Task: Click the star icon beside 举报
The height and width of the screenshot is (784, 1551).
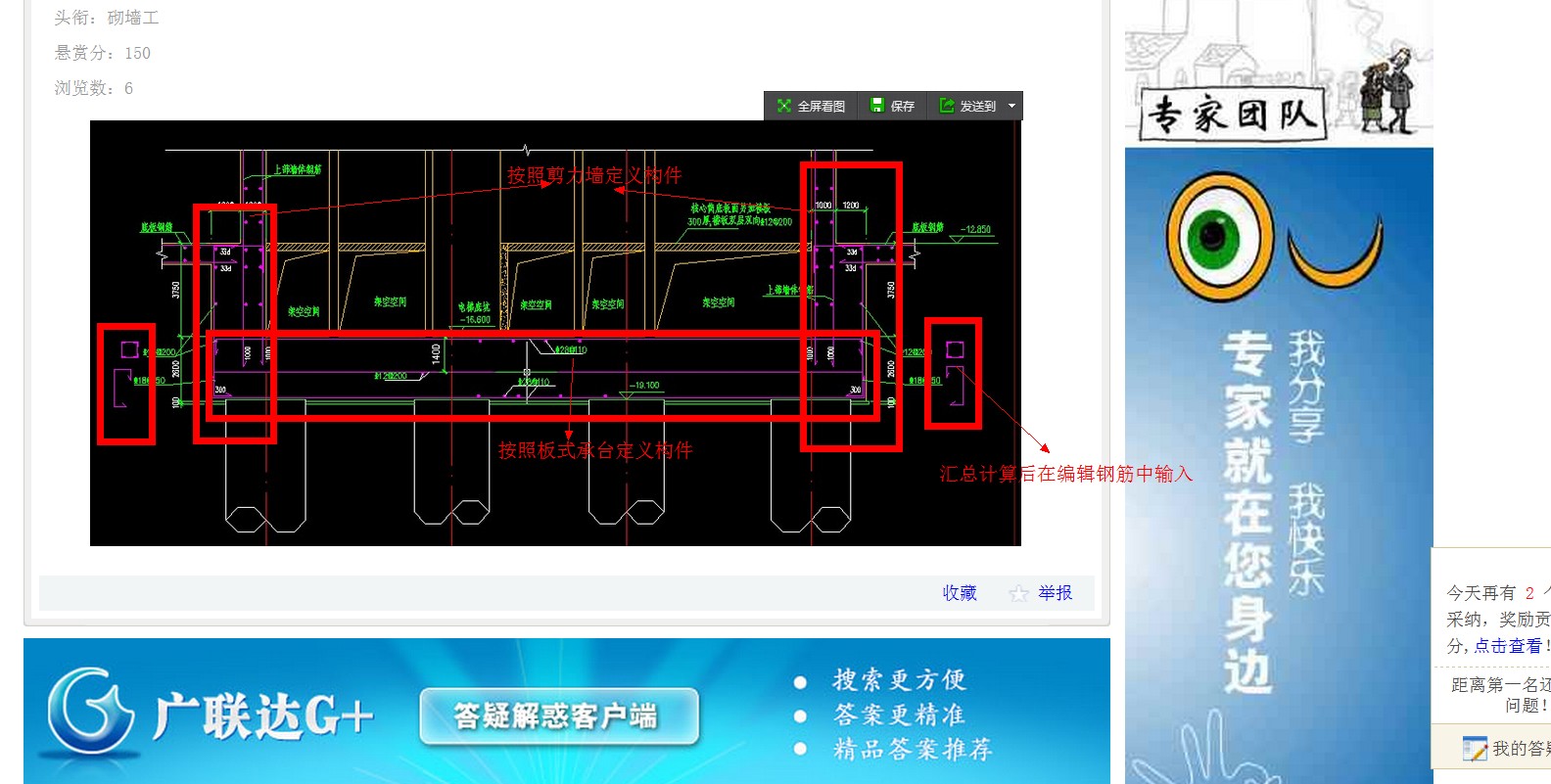Action: tap(1018, 593)
